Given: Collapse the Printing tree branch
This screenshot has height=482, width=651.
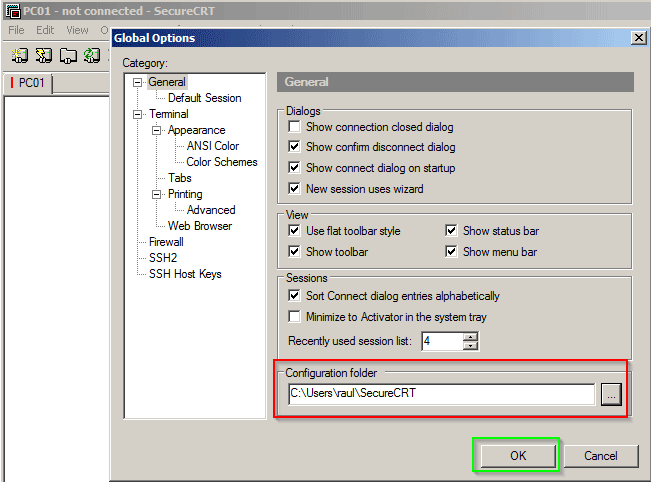Looking at the screenshot, I should 157,194.
